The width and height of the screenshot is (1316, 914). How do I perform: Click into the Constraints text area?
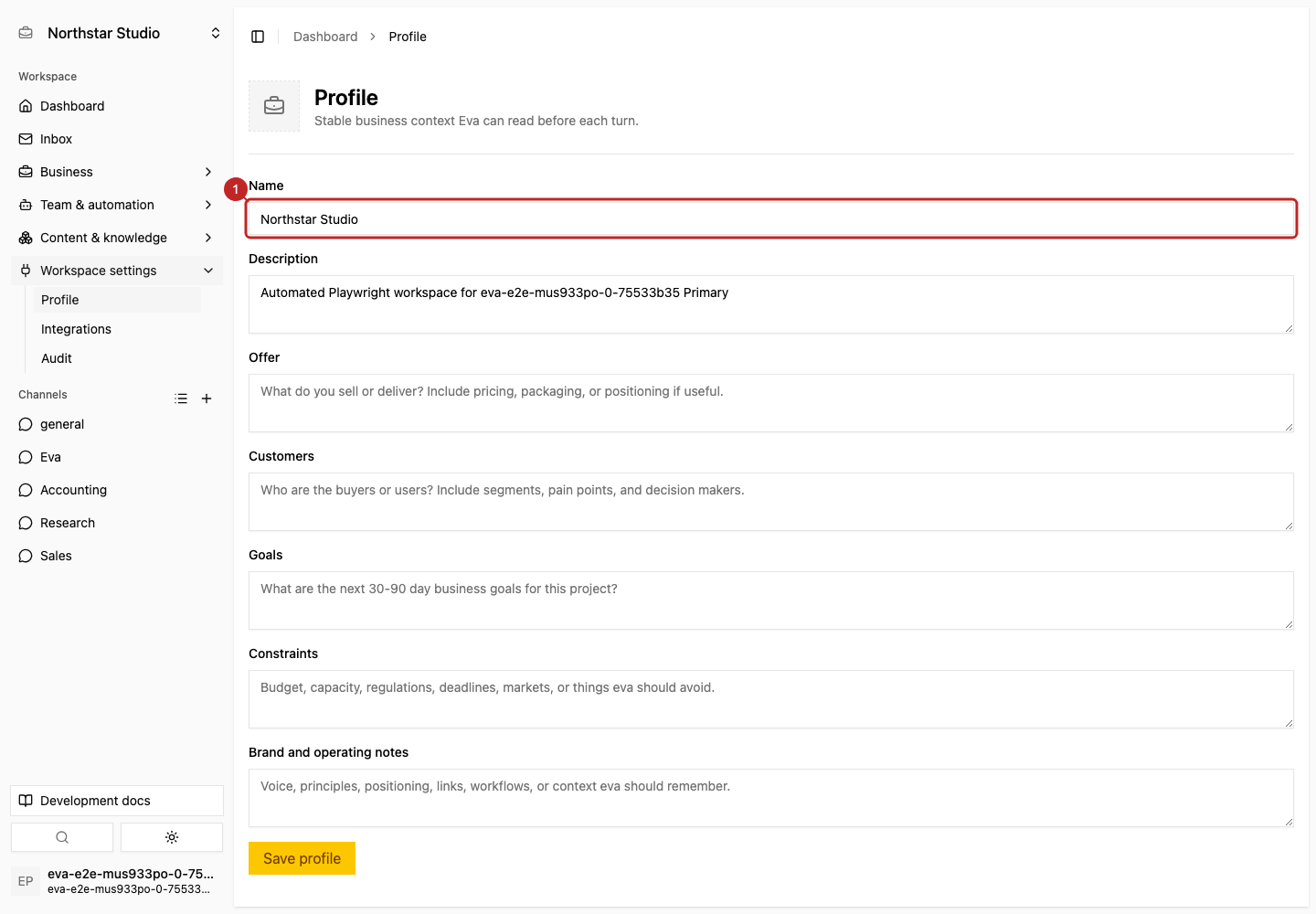pos(771,699)
